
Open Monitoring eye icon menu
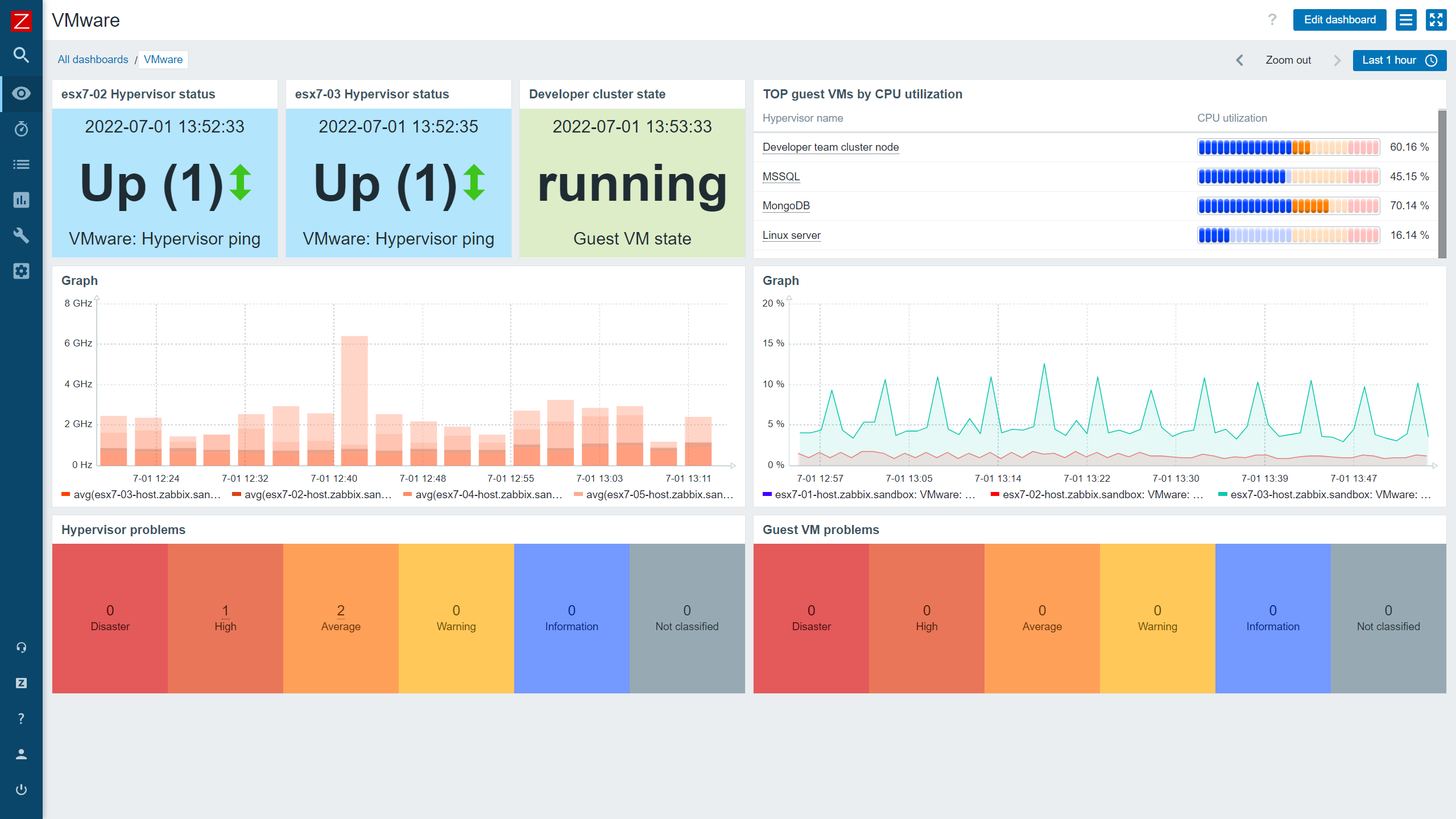coord(21,93)
